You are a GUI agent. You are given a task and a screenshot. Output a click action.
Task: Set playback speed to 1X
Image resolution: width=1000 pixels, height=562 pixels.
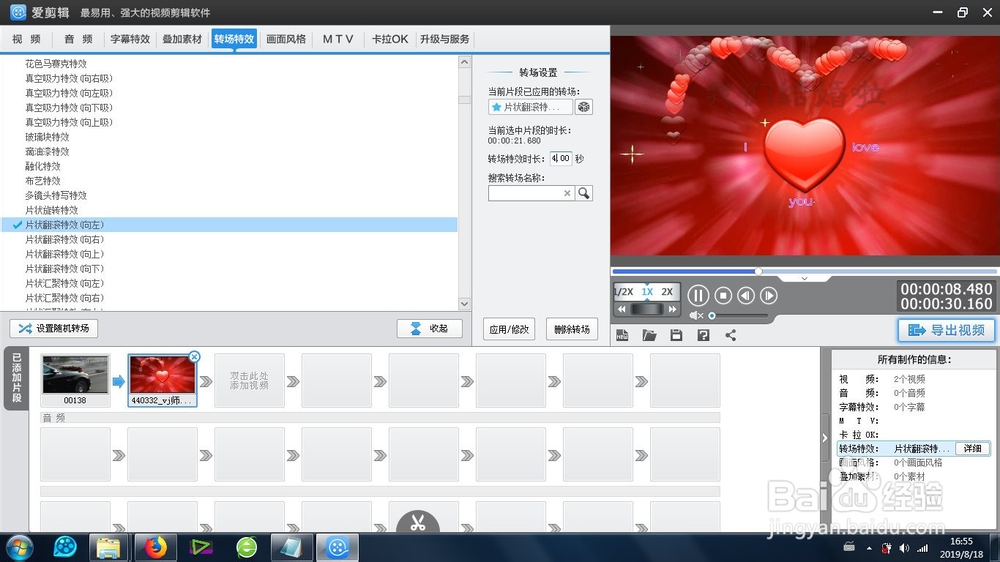pos(647,292)
